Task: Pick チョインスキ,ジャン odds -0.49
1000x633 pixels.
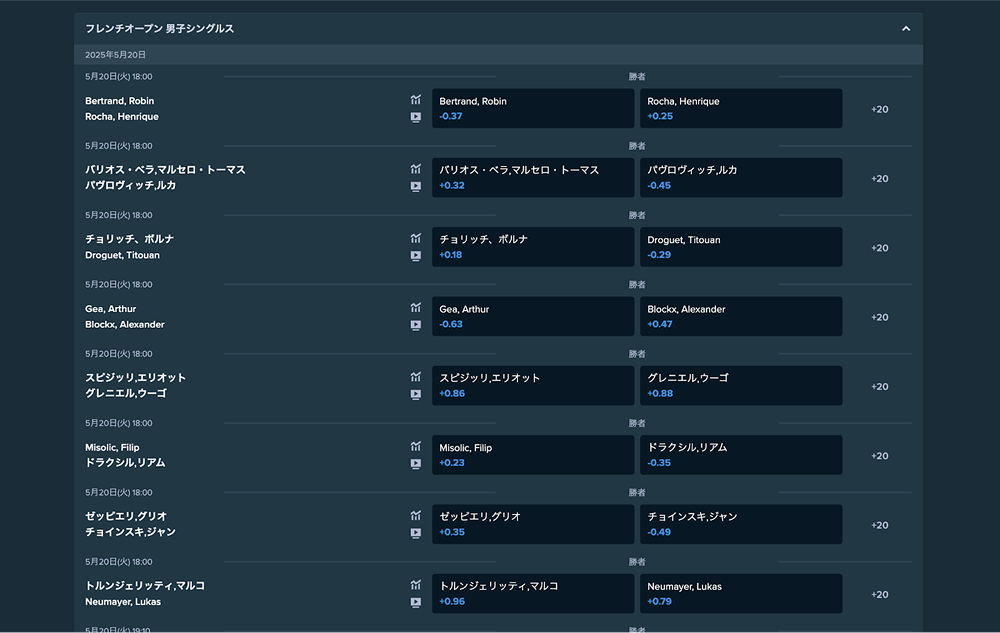Action: (x=741, y=524)
